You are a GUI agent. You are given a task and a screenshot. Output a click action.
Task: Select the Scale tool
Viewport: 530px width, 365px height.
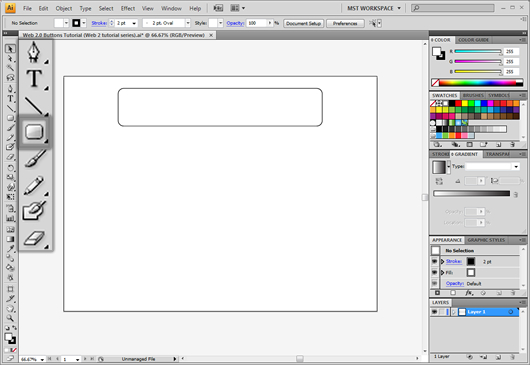pyautogui.click(x=10, y=177)
